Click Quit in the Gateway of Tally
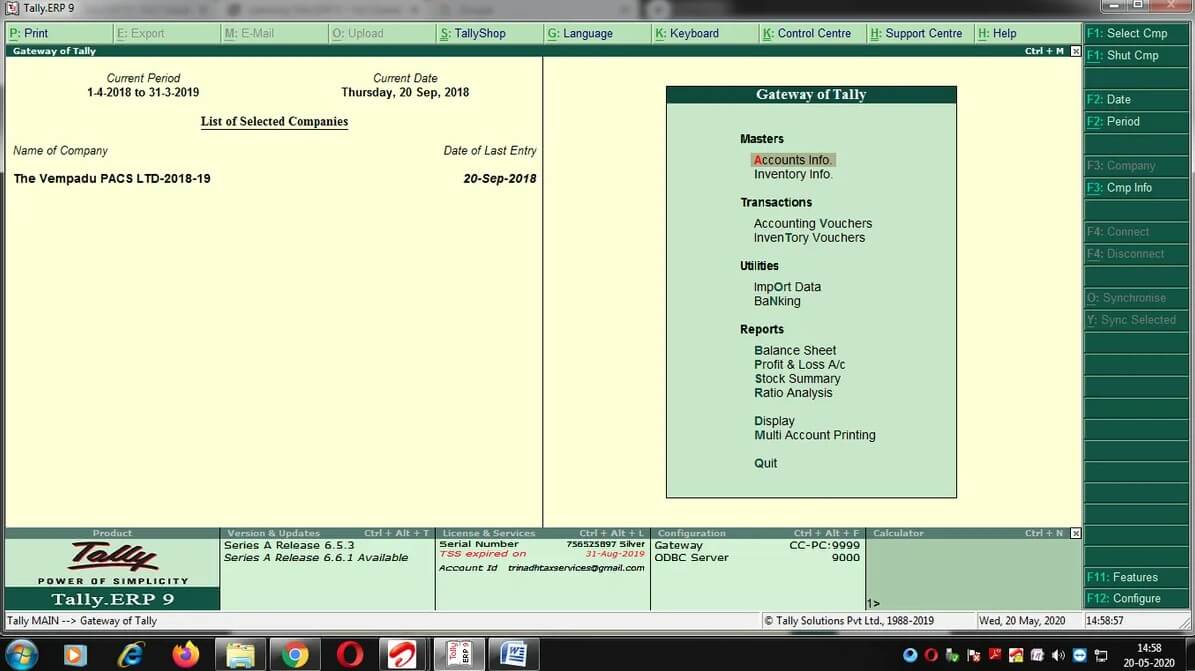This screenshot has height=671, width=1195. (765, 463)
